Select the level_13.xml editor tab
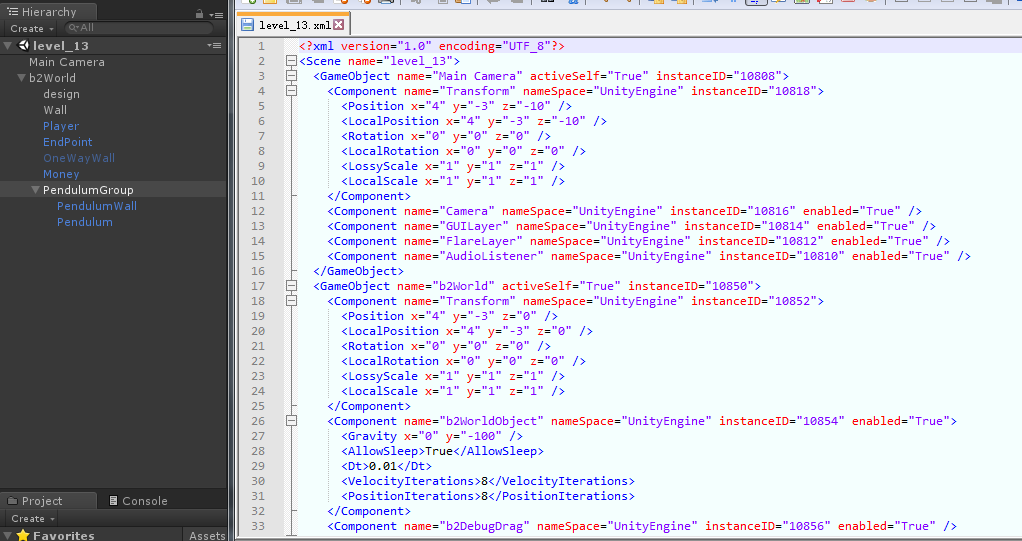 click(x=294, y=25)
